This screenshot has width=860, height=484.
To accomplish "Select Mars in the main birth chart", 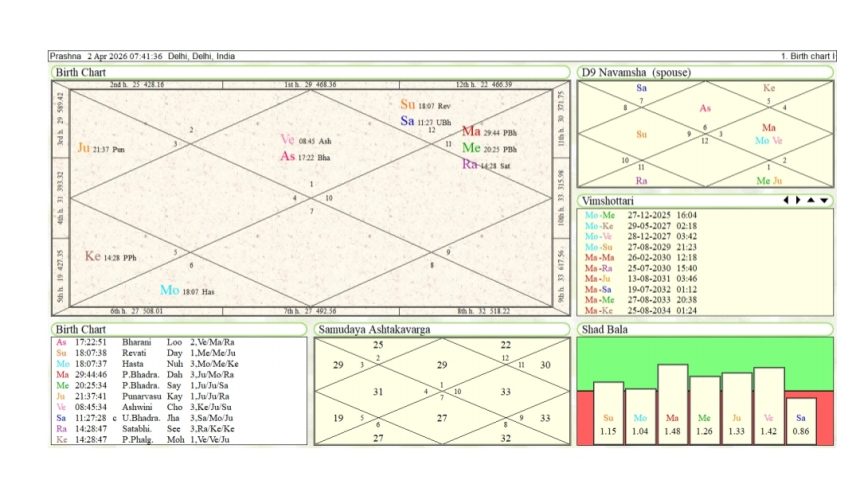I will [x=470, y=131].
